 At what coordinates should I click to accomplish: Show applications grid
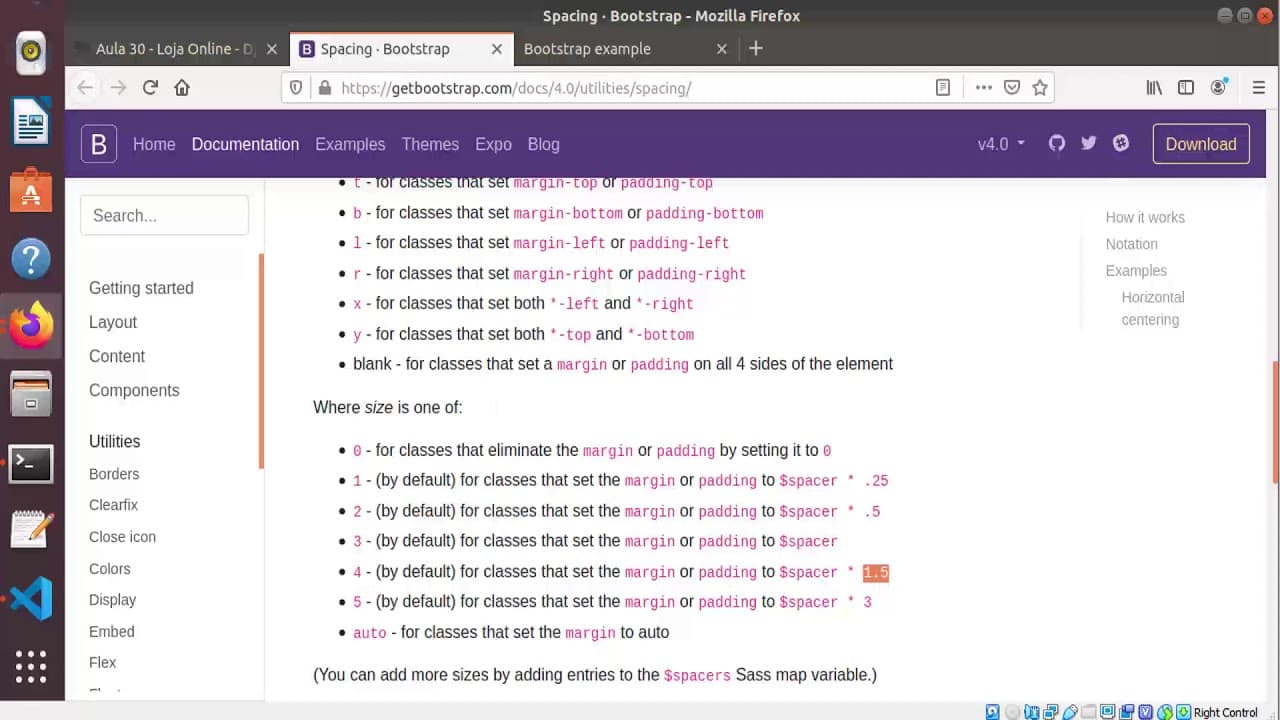click(x=31, y=666)
